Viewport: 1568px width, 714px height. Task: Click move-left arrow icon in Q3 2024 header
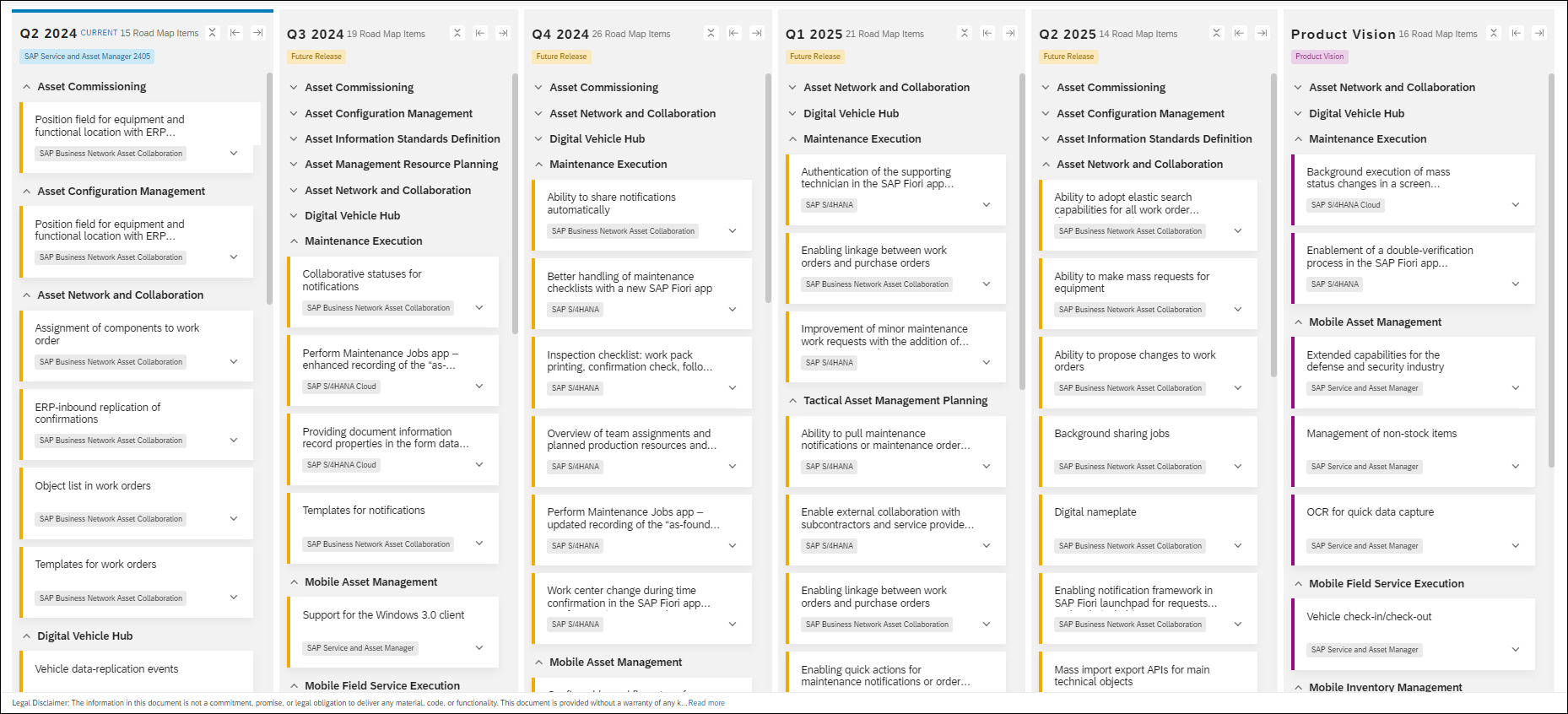point(480,34)
